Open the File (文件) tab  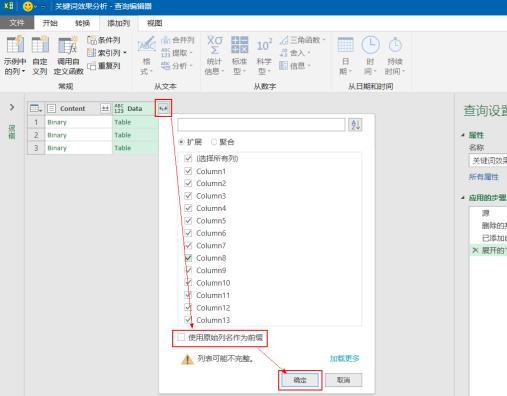pos(17,23)
